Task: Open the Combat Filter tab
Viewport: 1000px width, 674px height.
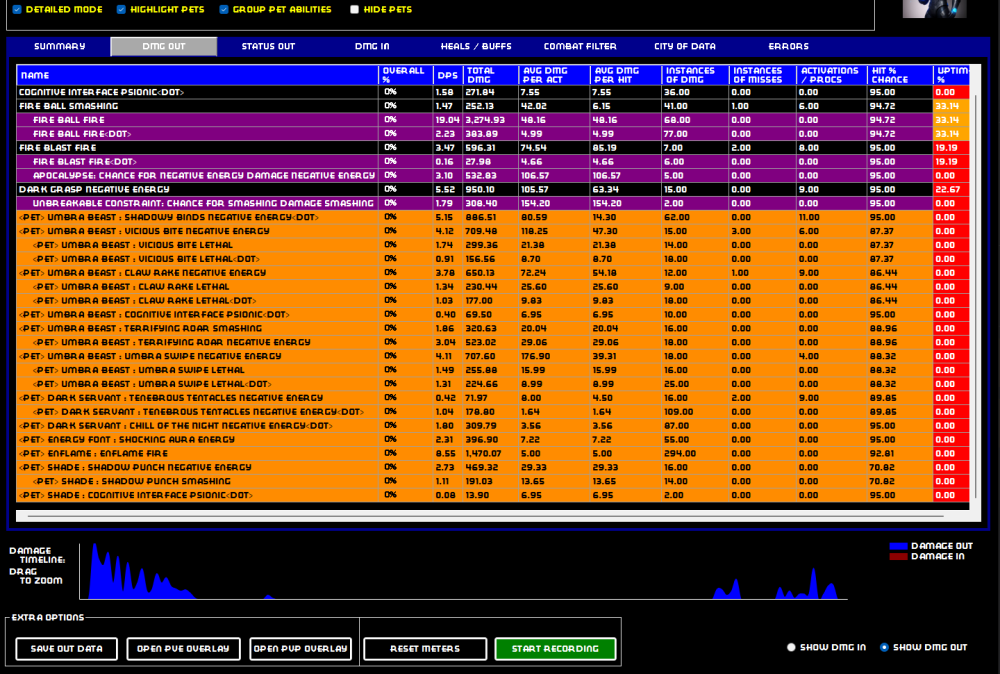Action: point(580,46)
